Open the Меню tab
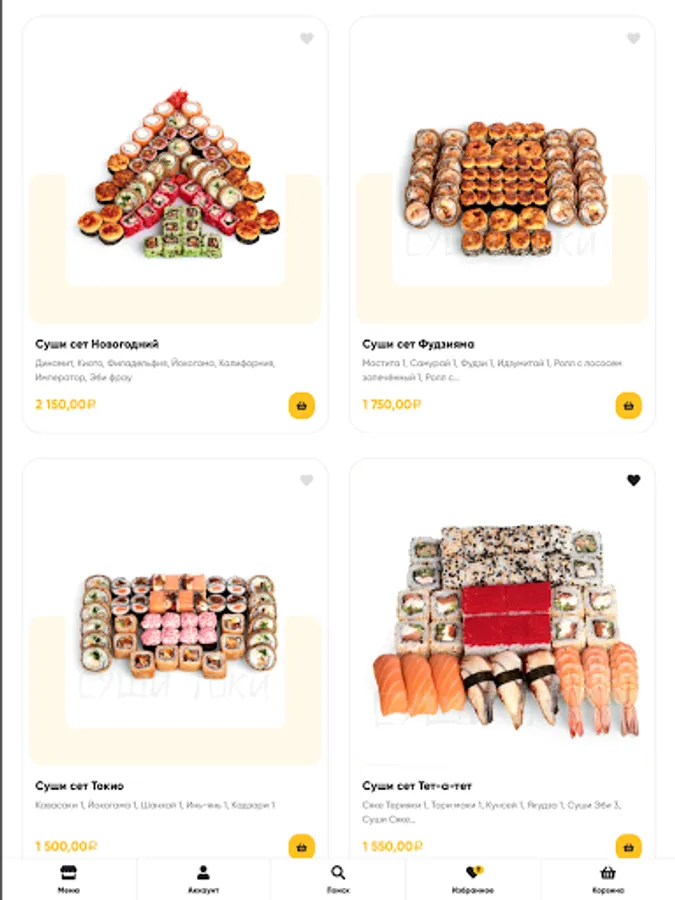675x900 pixels. pos(68,879)
